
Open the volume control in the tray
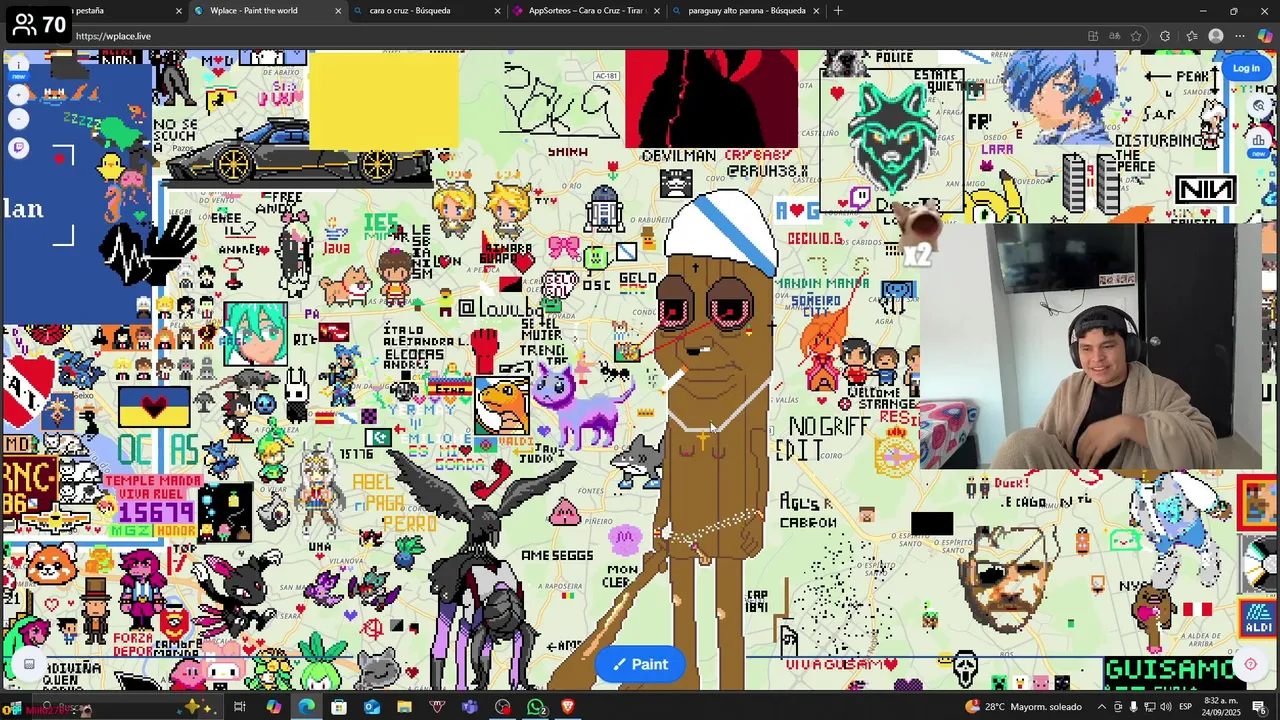pos(1165,708)
